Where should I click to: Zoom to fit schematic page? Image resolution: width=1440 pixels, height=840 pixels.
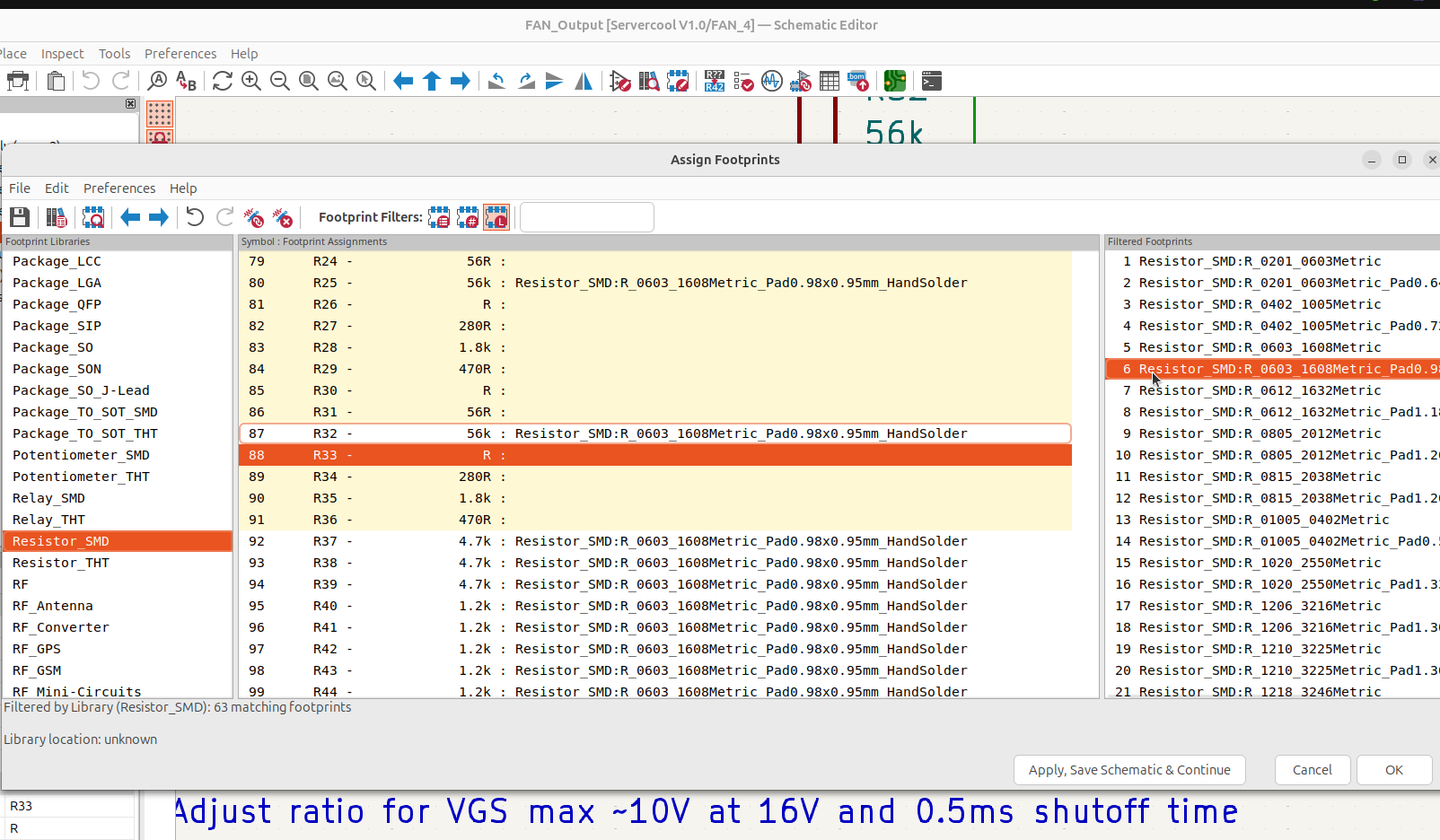(309, 82)
